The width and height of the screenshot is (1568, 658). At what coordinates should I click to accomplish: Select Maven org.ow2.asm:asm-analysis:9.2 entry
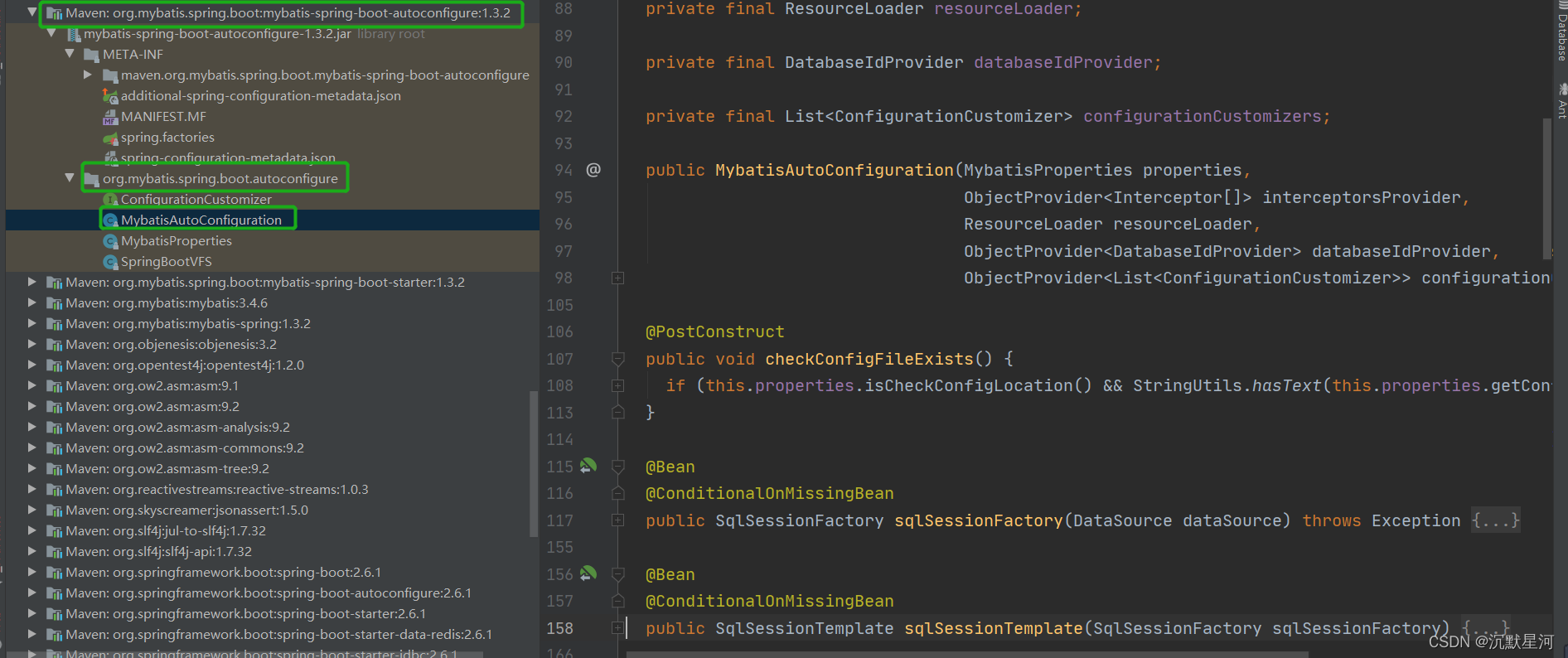tap(177, 427)
